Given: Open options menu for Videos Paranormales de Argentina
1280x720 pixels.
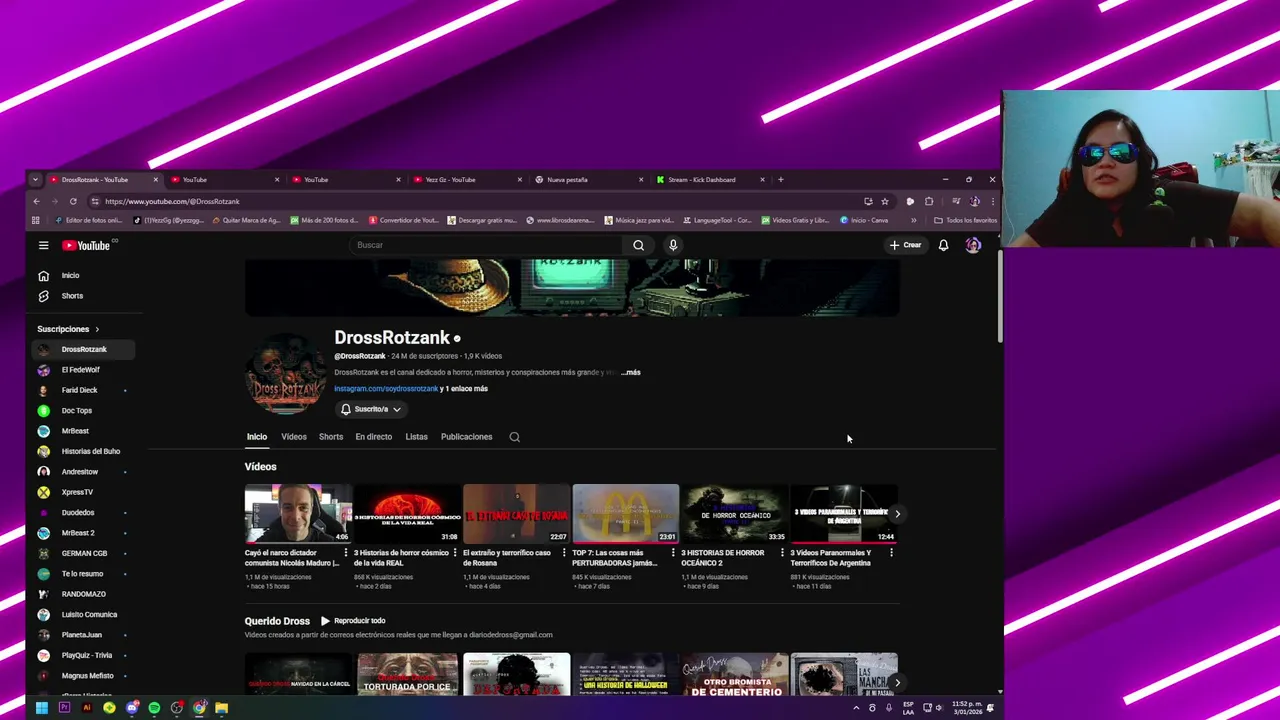Looking at the screenshot, I should 891,553.
